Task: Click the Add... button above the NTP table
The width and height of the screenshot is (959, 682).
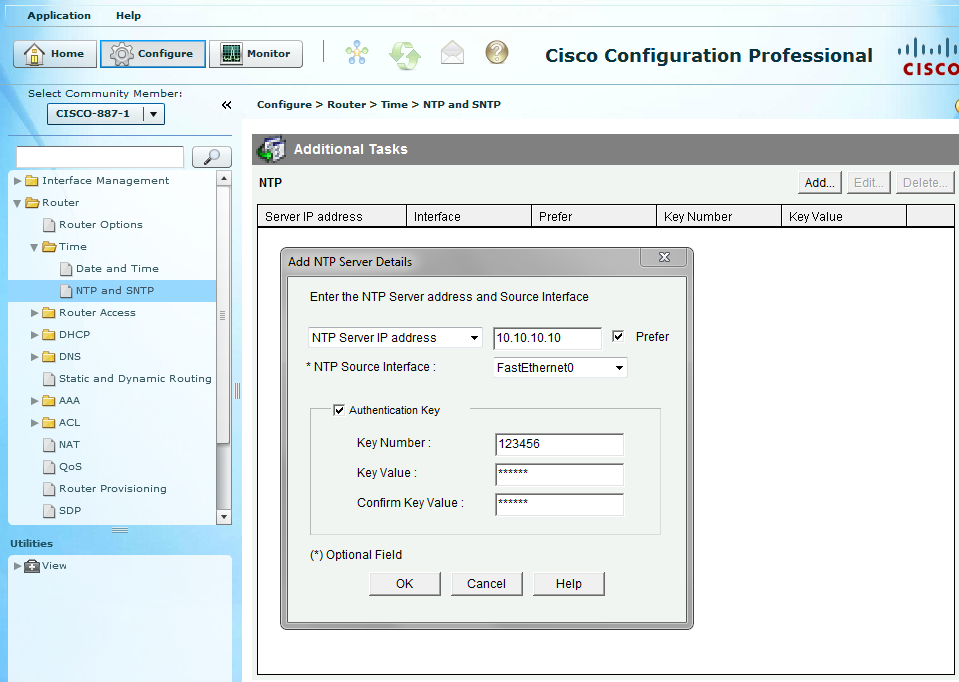Action: [820, 182]
